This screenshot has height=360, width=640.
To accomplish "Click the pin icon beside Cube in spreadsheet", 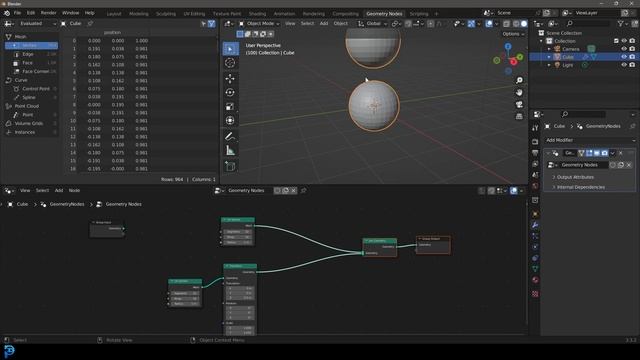I will tap(91, 24).
